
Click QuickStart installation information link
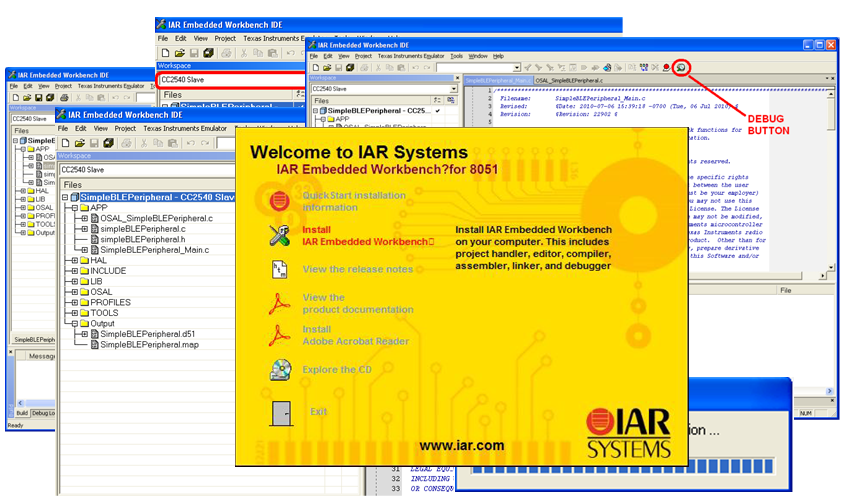click(x=354, y=201)
